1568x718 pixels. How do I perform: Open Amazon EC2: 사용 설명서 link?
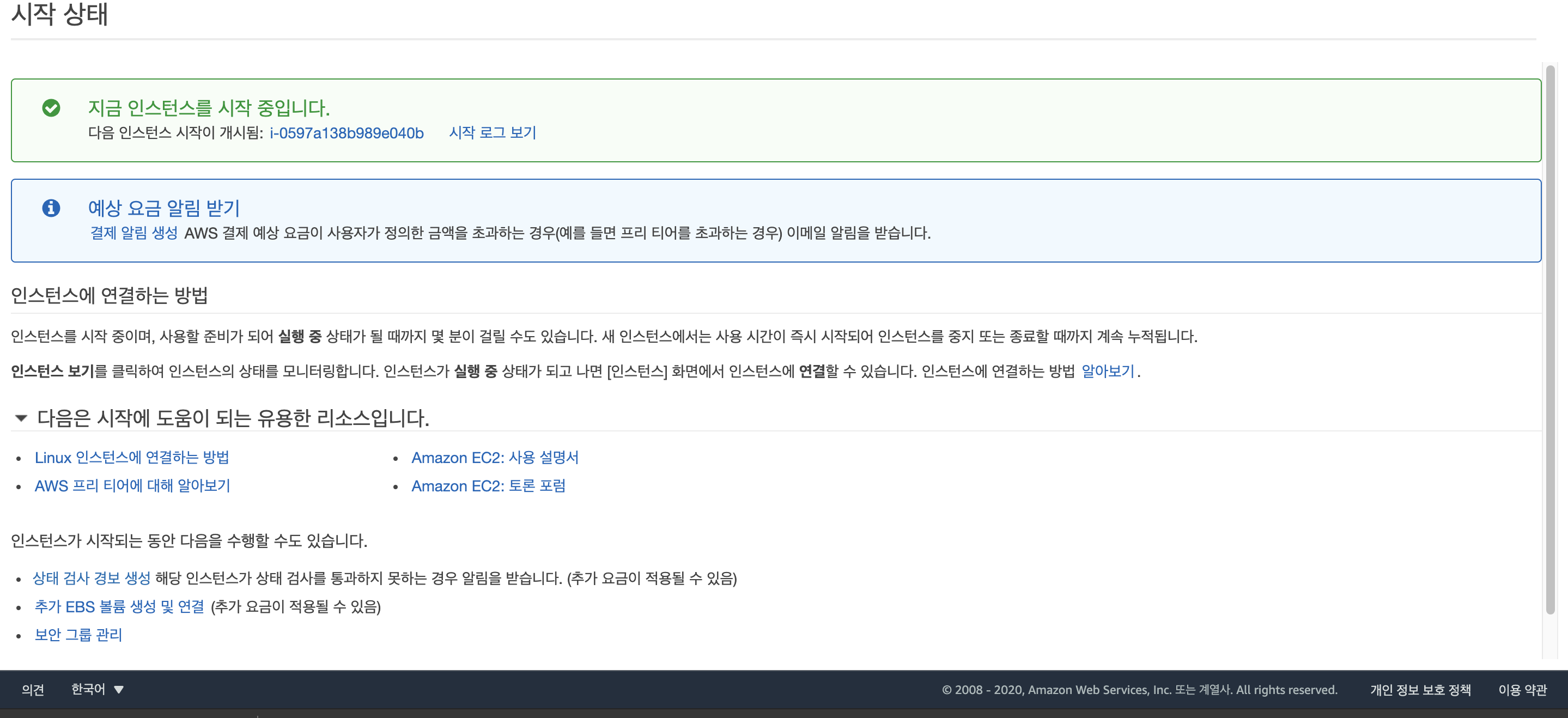(x=494, y=458)
